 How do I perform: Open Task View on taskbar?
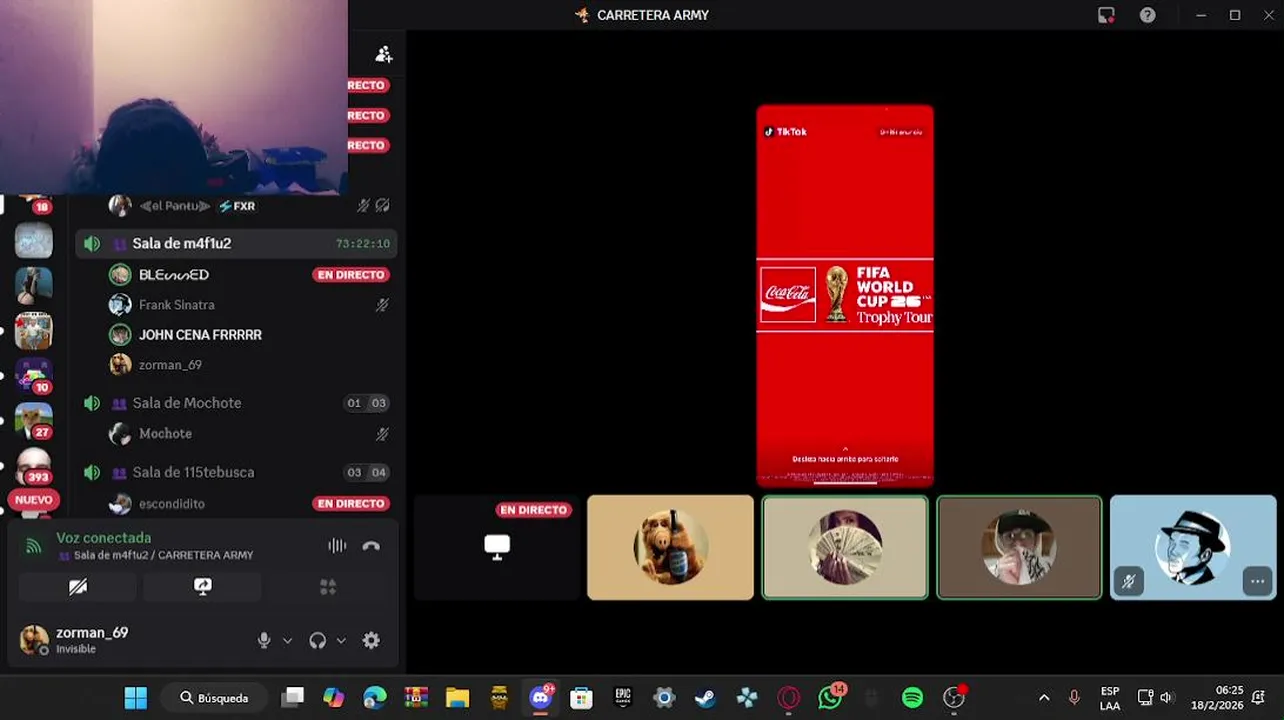tap(292, 698)
